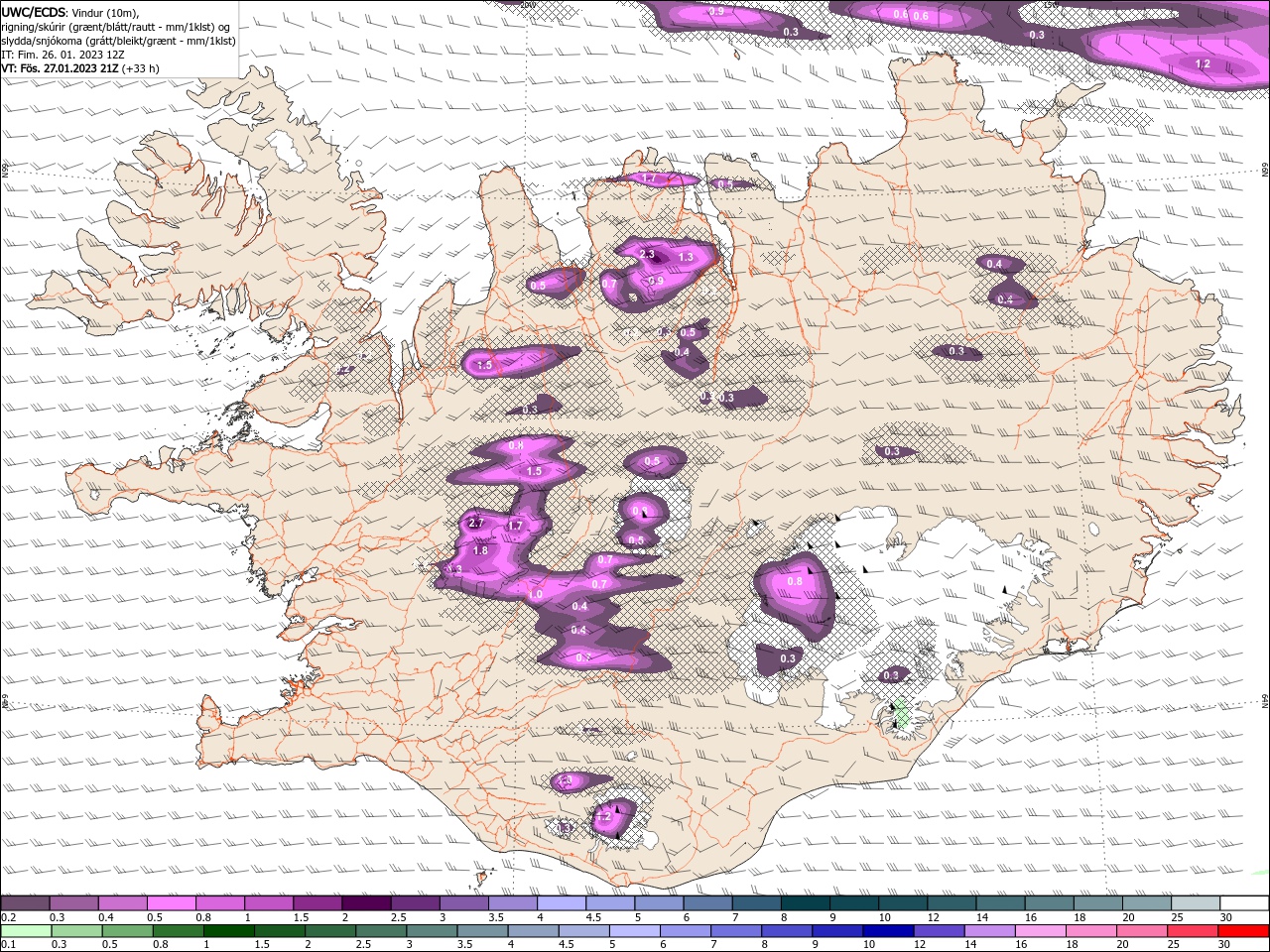Select the 'VT: Fös. 27.01.2023 21Z (+33 h)' line
This screenshot has width=1270, height=952.
pyautogui.click(x=80, y=68)
